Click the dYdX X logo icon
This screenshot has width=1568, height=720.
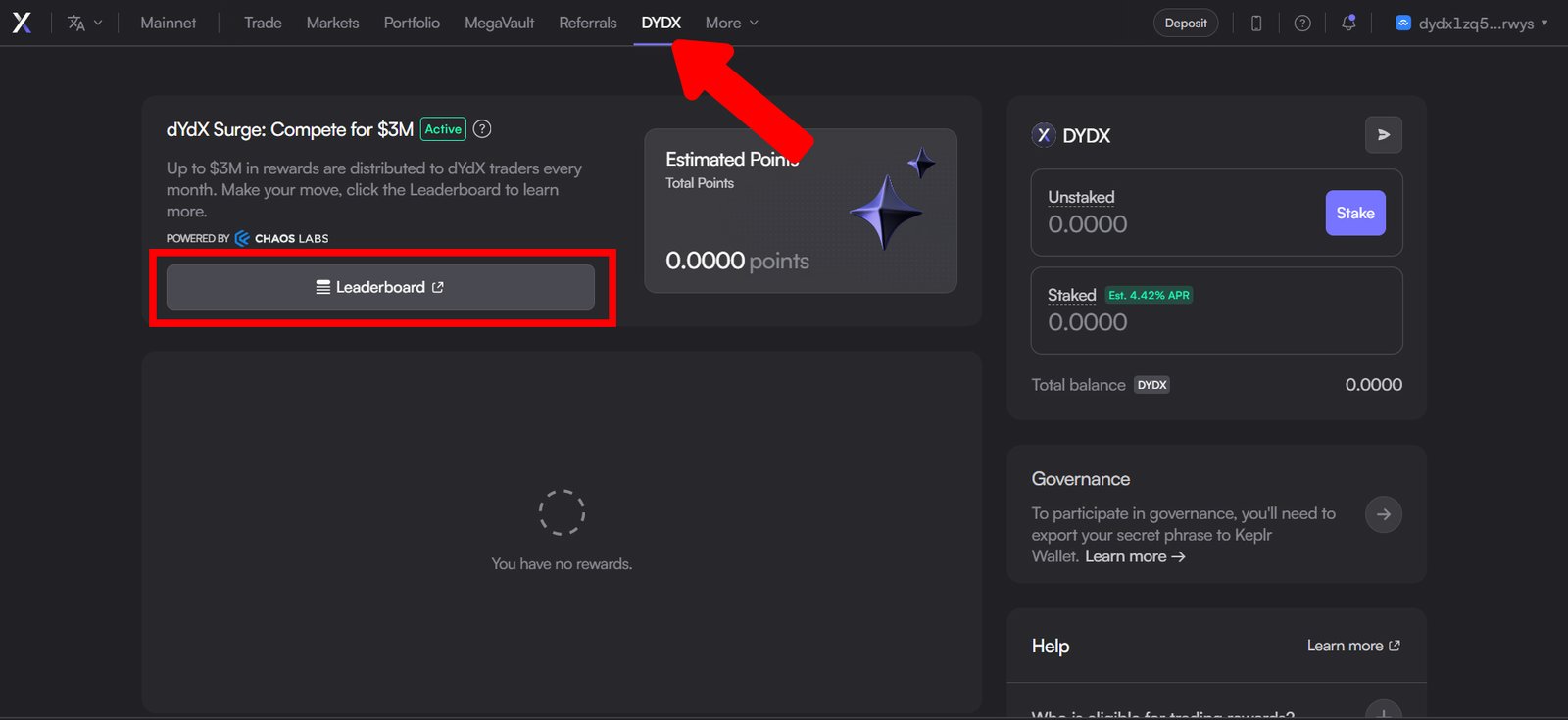22,23
